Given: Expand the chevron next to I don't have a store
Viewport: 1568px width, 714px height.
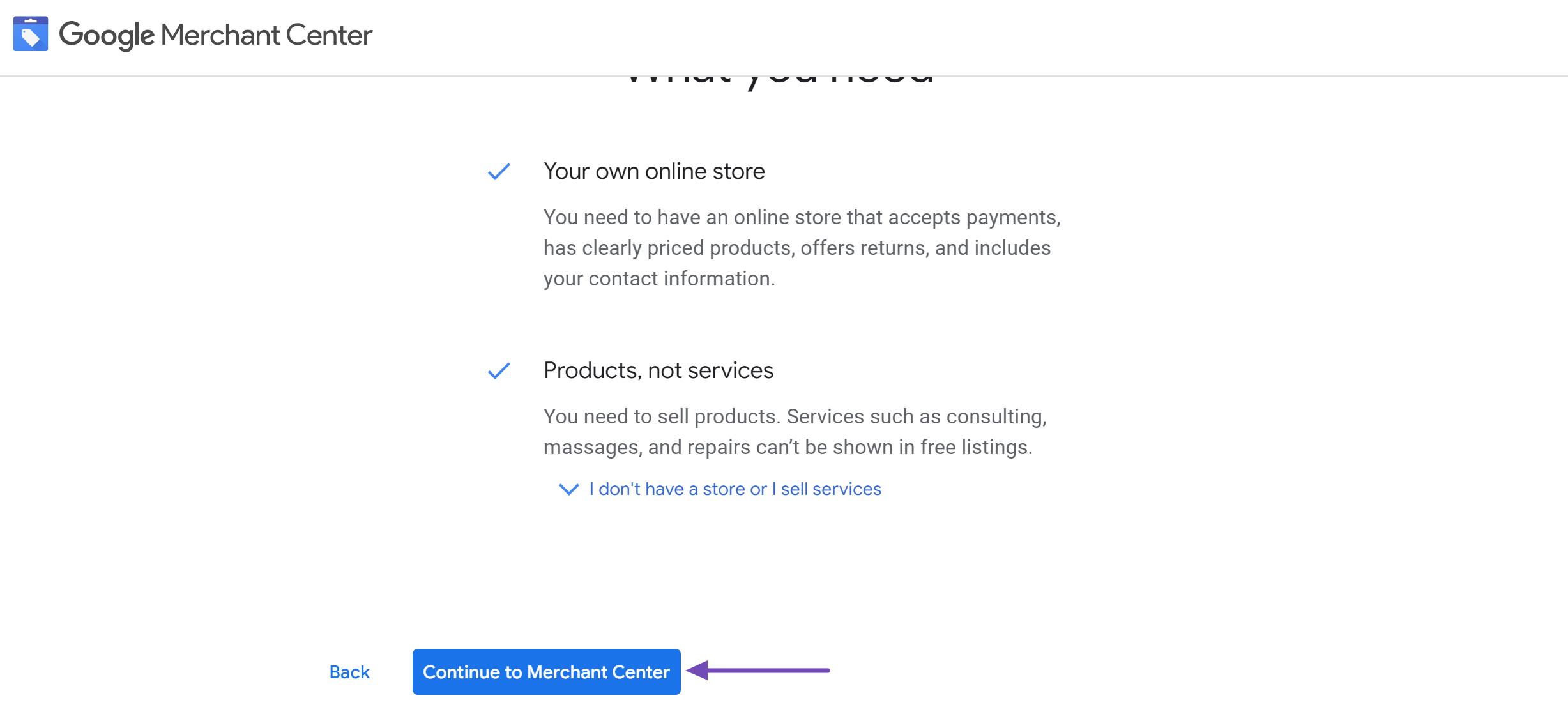Looking at the screenshot, I should coord(568,489).
